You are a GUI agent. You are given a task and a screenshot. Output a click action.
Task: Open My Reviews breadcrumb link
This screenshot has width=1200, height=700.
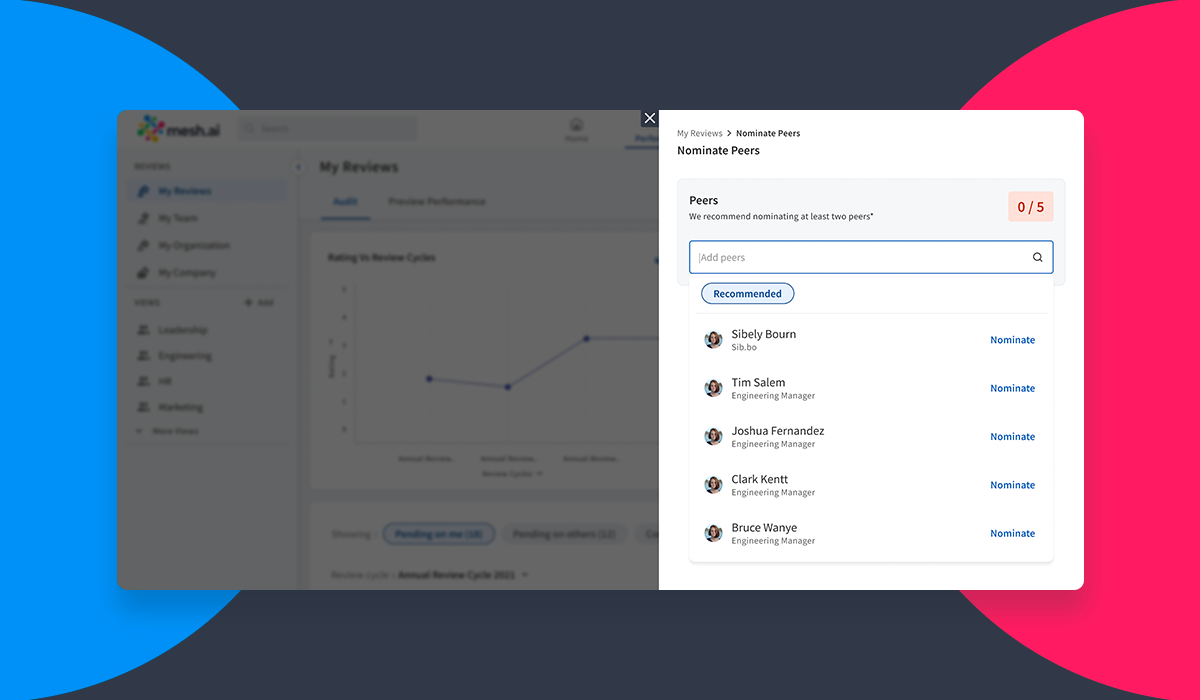click(x=699, y=133)
